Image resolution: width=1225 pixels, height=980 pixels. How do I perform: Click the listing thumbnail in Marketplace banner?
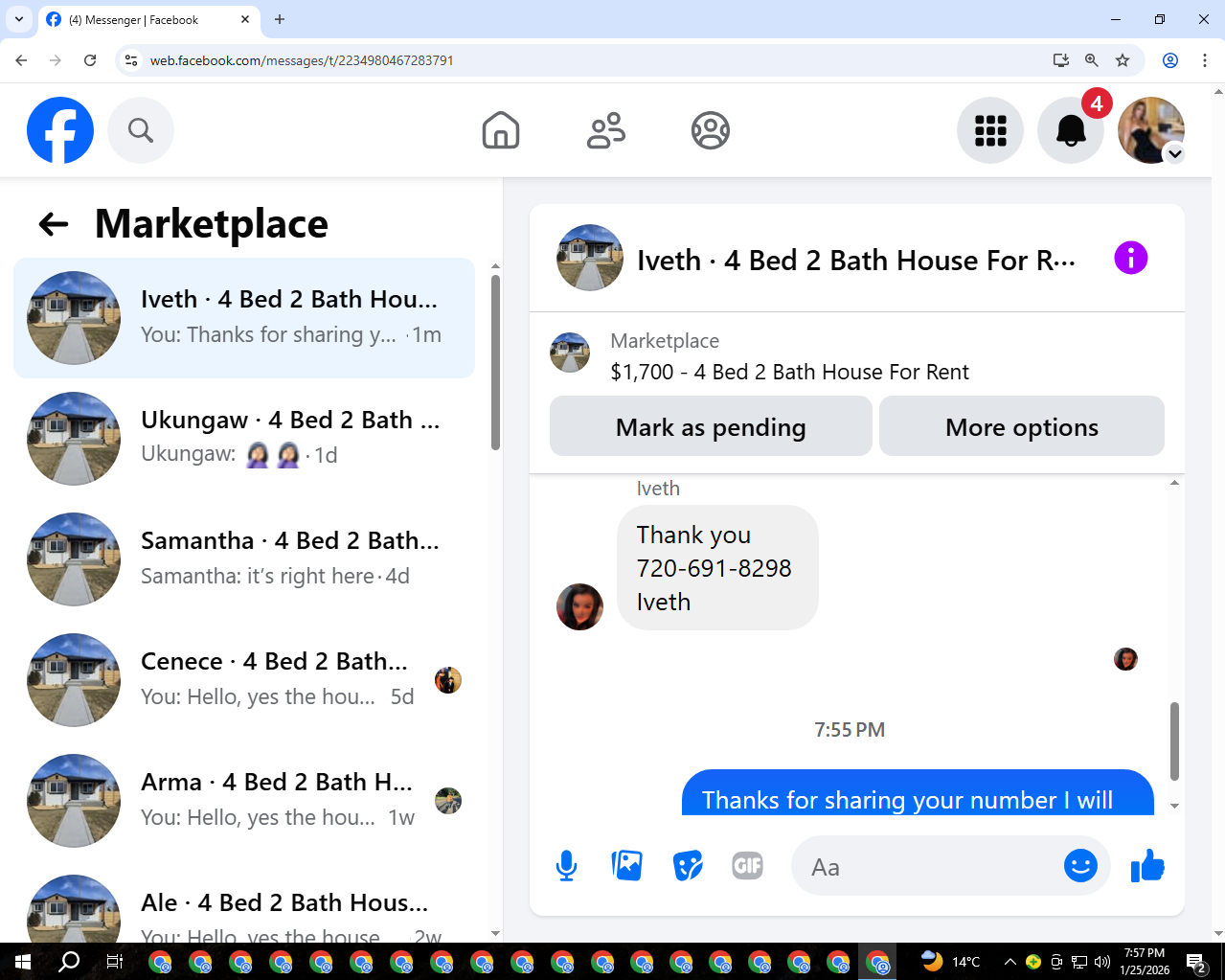[x=570, y=353]
